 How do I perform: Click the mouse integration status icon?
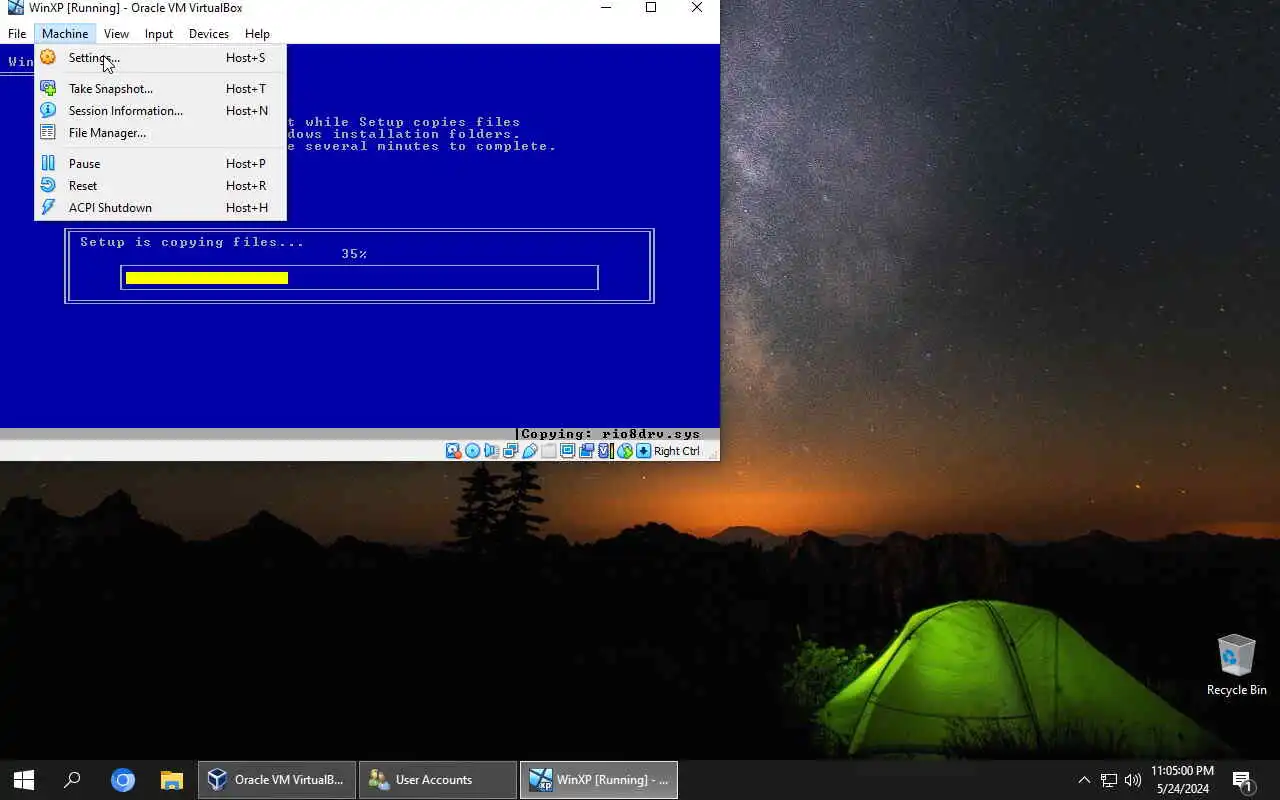coord(625,451)
